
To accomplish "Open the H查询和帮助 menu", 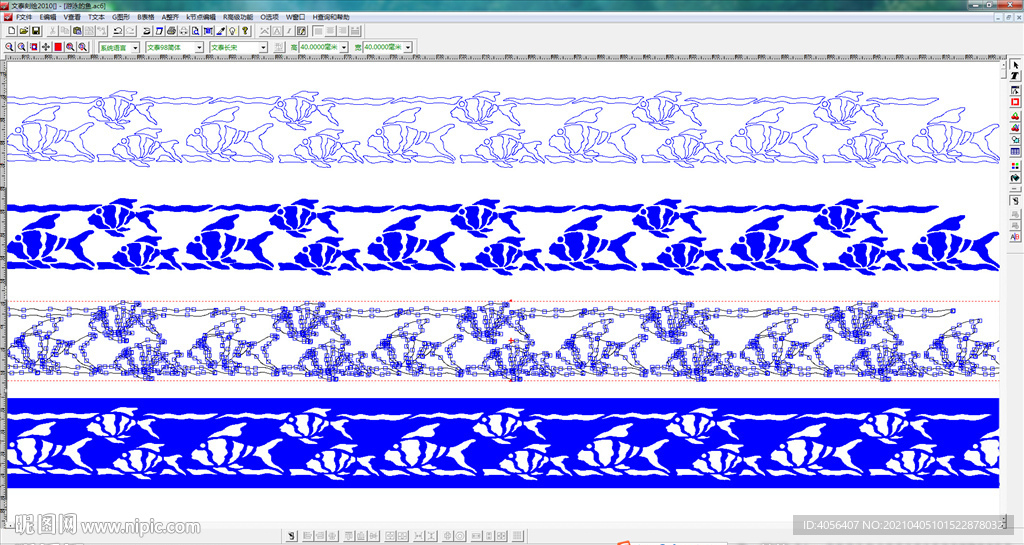I will pos(331,17).
